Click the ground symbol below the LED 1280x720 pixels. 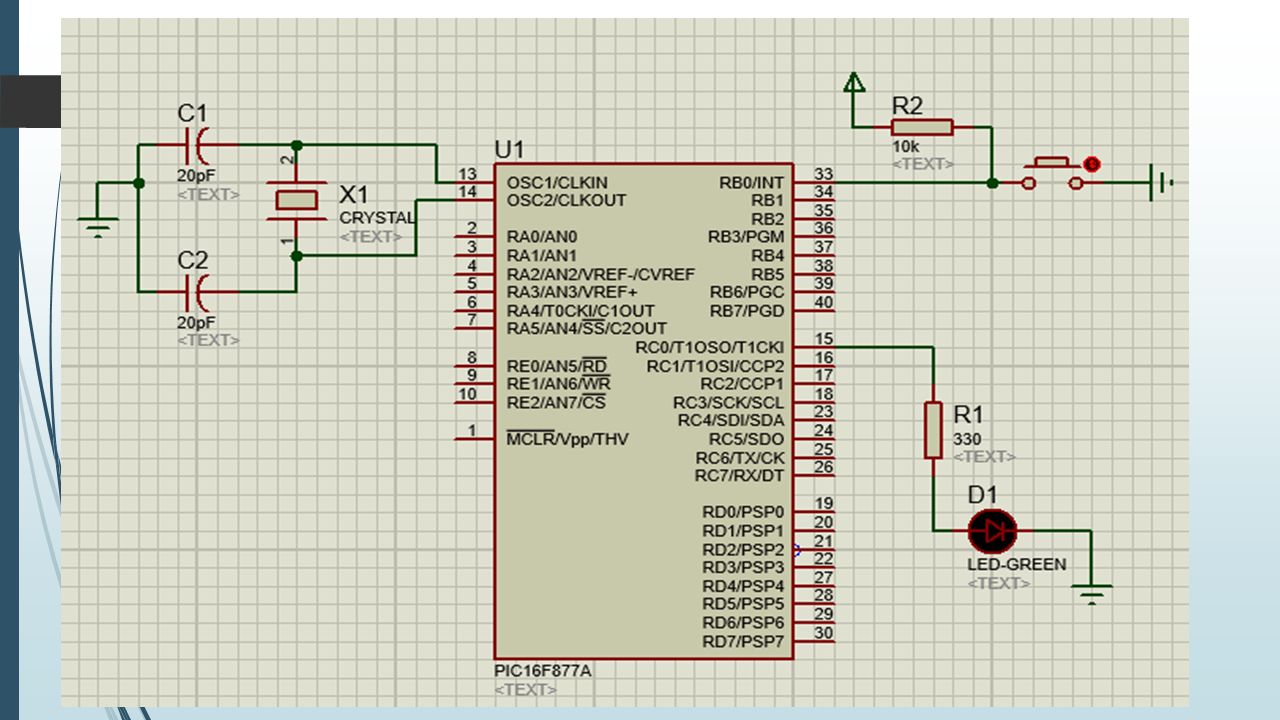click(1092, 596)
